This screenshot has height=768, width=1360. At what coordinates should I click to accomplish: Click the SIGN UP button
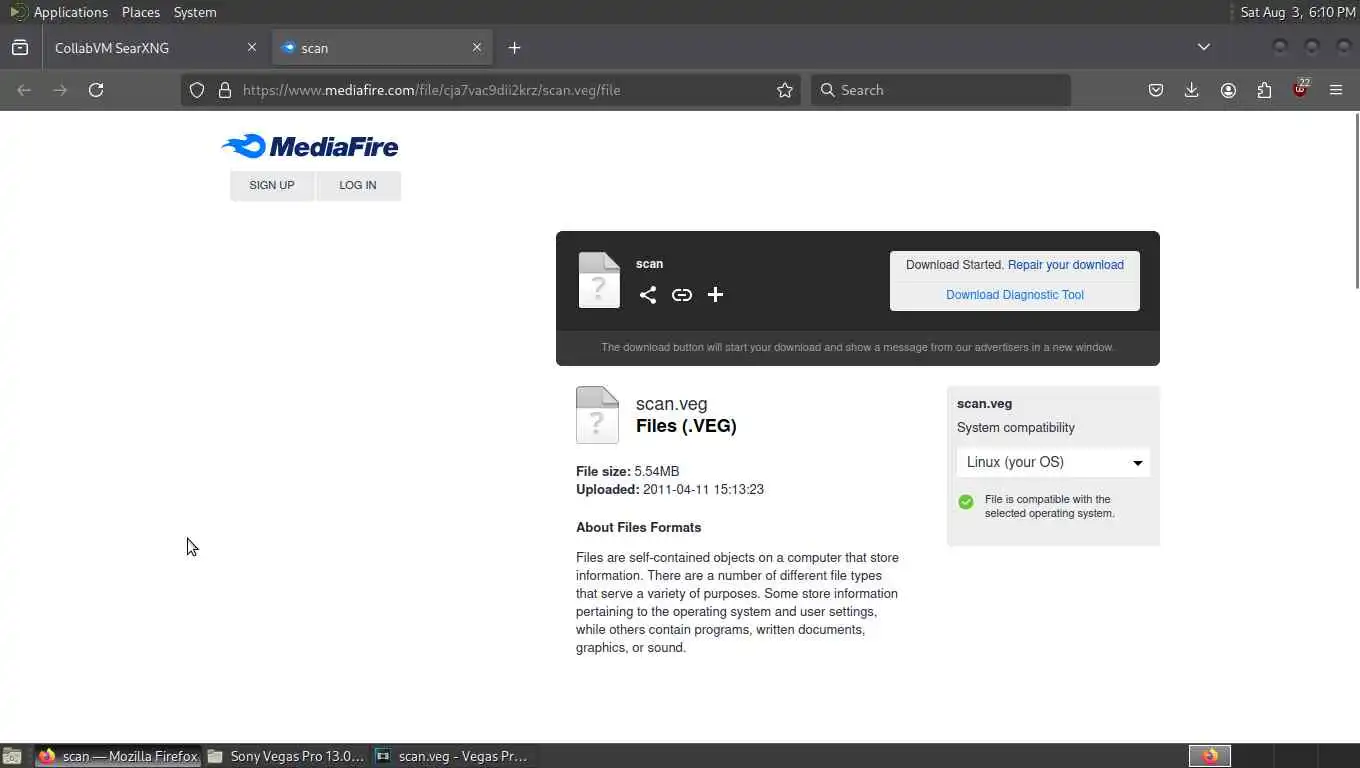(x=272, y=185)
